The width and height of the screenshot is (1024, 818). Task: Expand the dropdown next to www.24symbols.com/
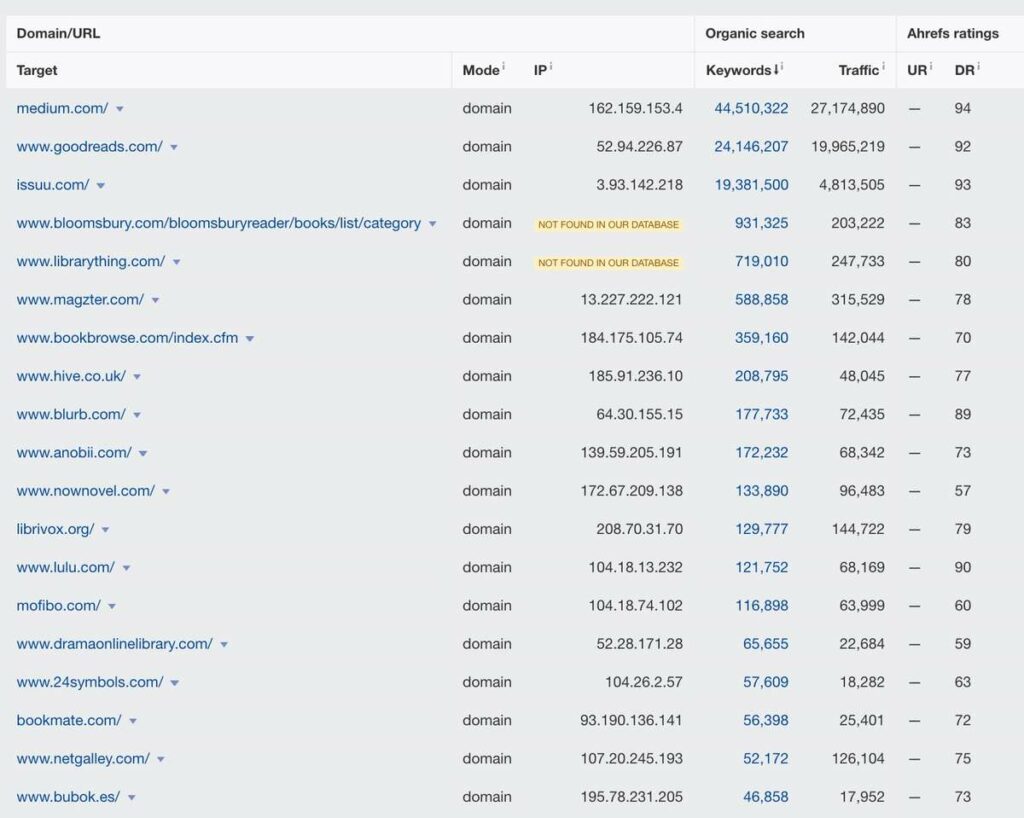(x=174, y=684)
